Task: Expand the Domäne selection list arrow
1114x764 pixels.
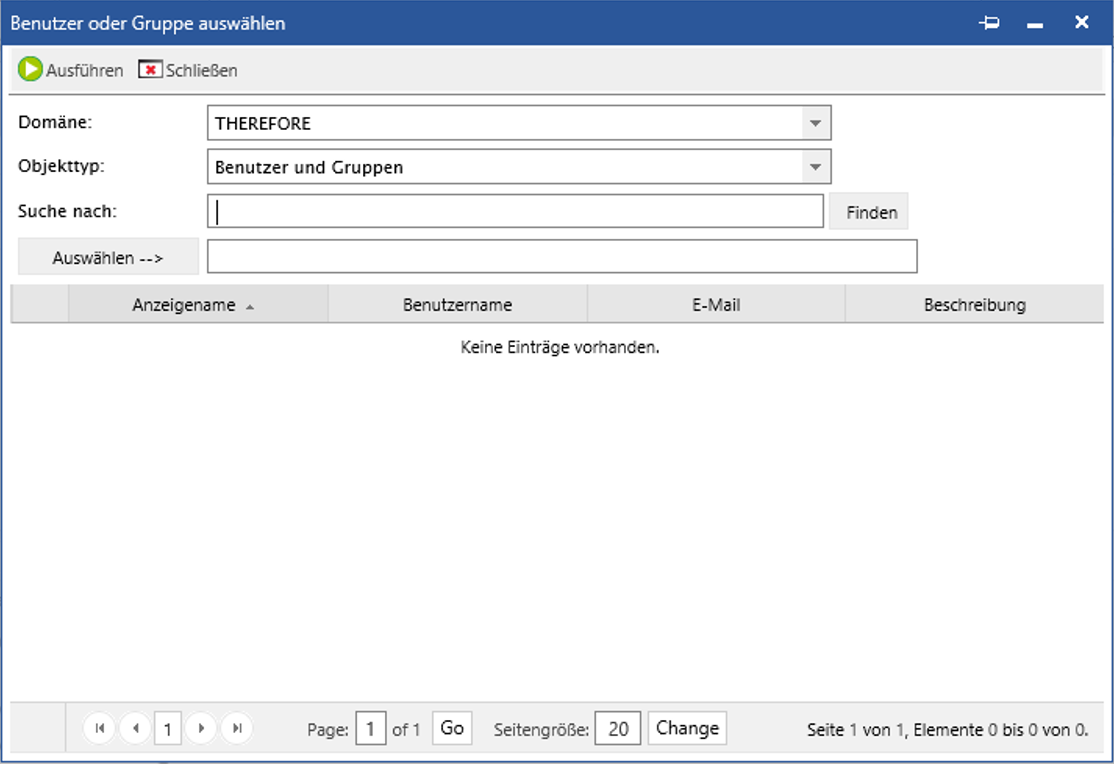Action: click(818, 122)
